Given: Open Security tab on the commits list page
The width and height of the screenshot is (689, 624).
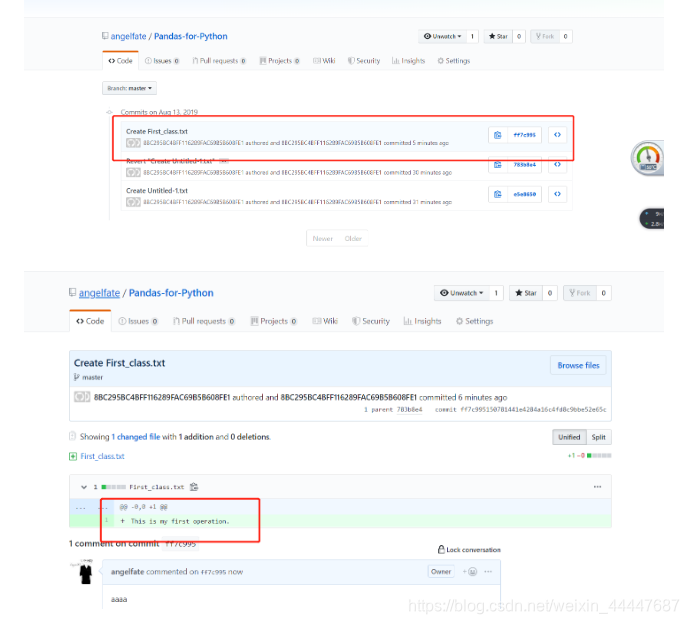Looking at the screenshot, I should coord(364,61).
